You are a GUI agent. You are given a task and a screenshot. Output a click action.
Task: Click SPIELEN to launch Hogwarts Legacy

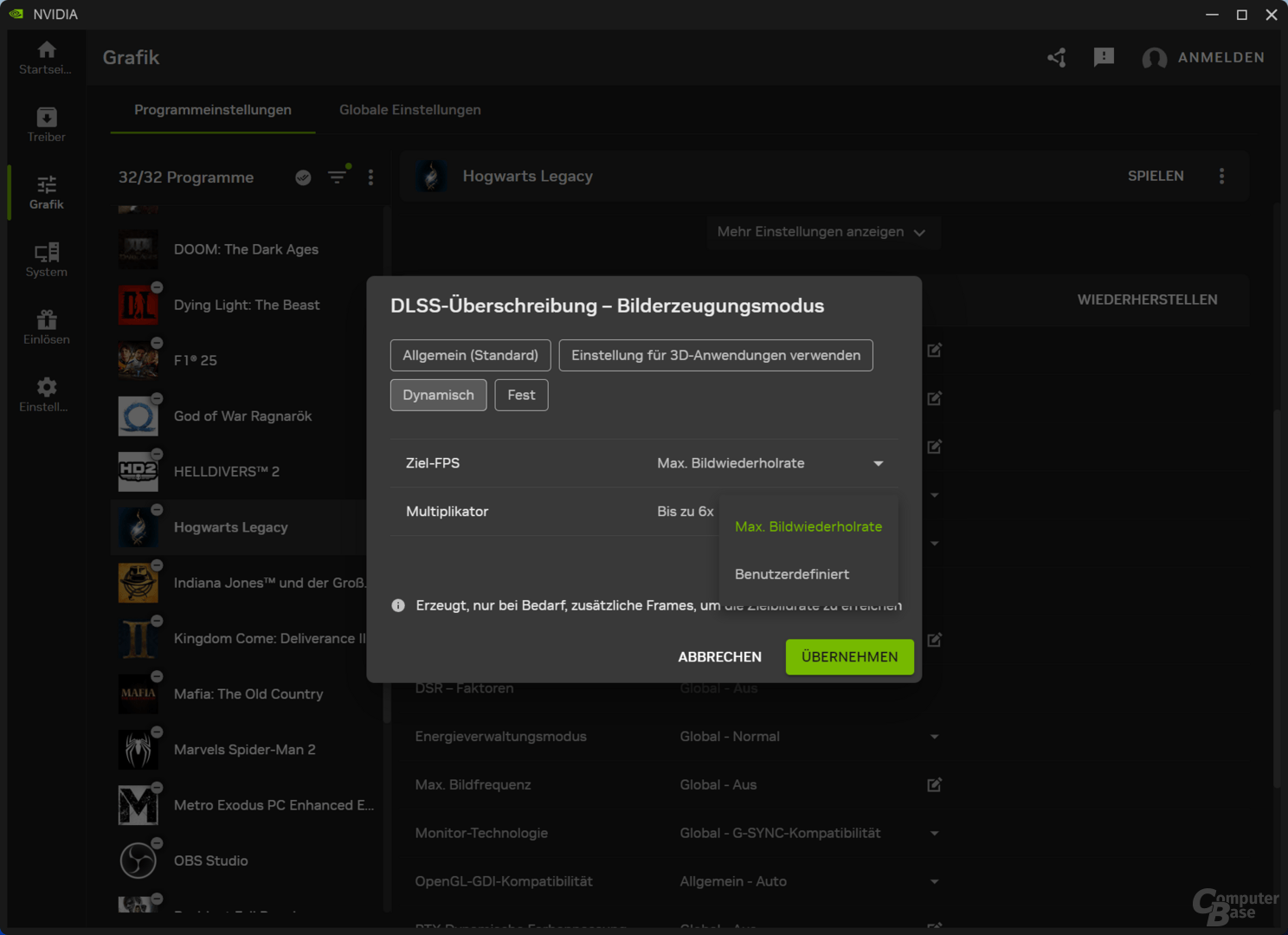(1156, 176)
